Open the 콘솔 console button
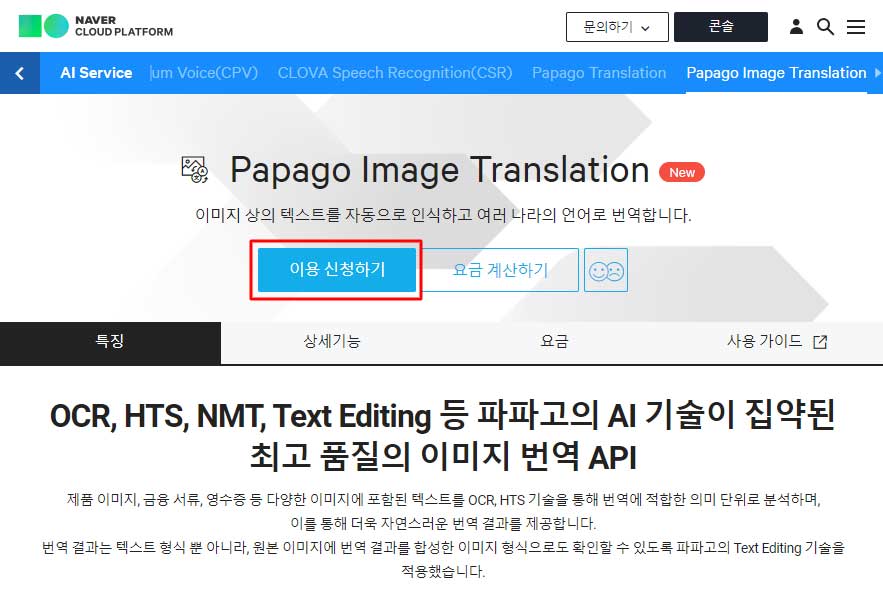 pyautogui.click(x=721, y=26)
